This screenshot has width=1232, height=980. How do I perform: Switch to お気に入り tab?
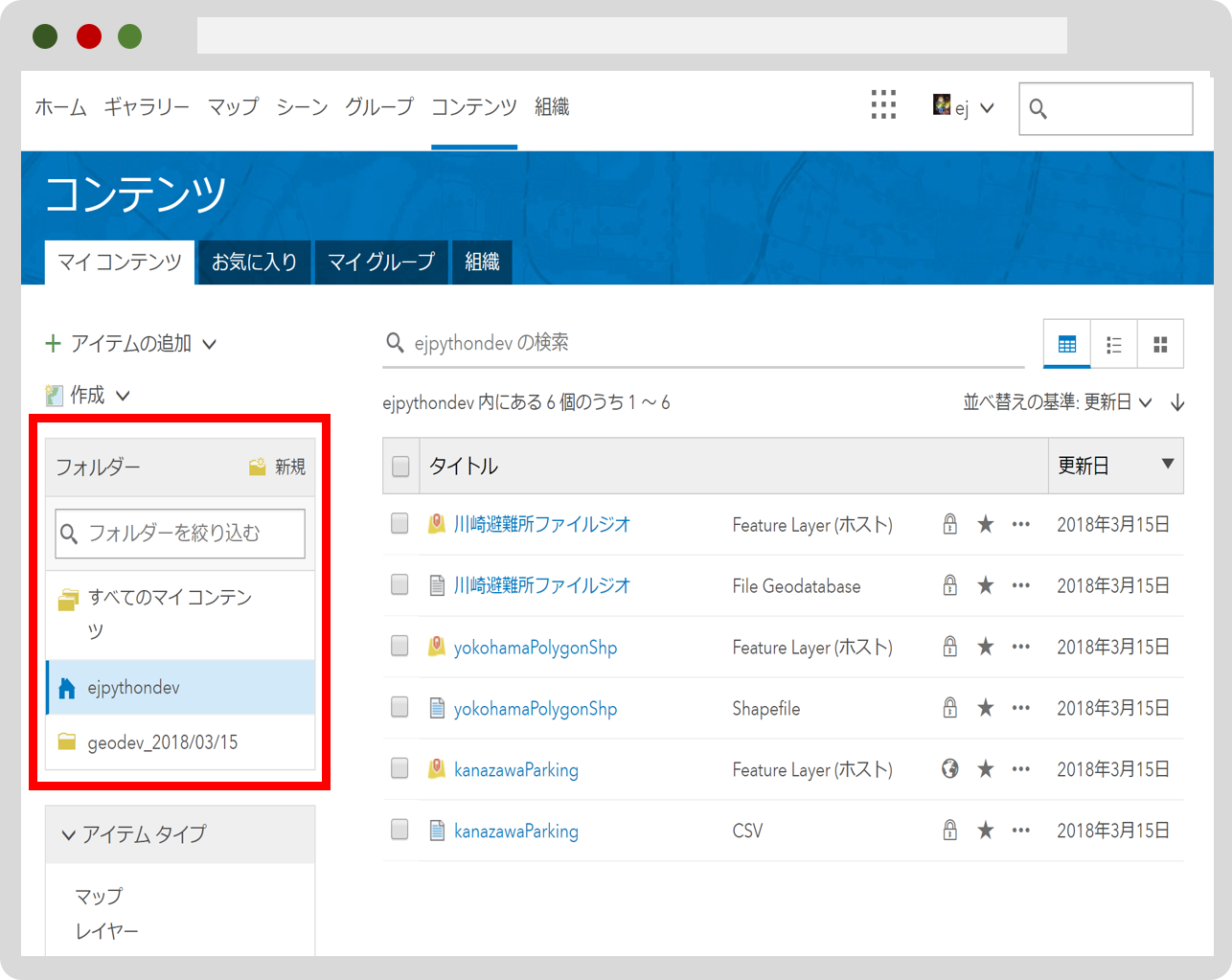click(255, 262)
